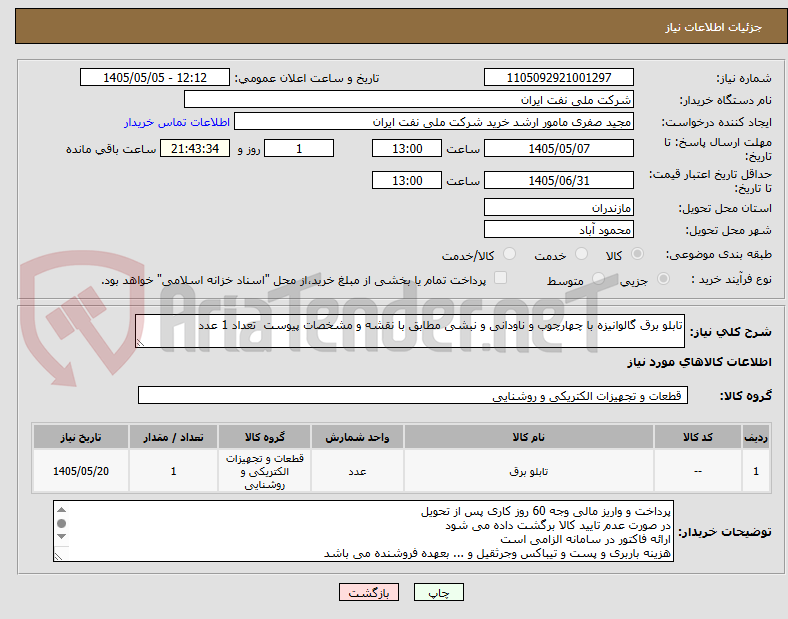Click the price validity hour field

click(407, 180)
